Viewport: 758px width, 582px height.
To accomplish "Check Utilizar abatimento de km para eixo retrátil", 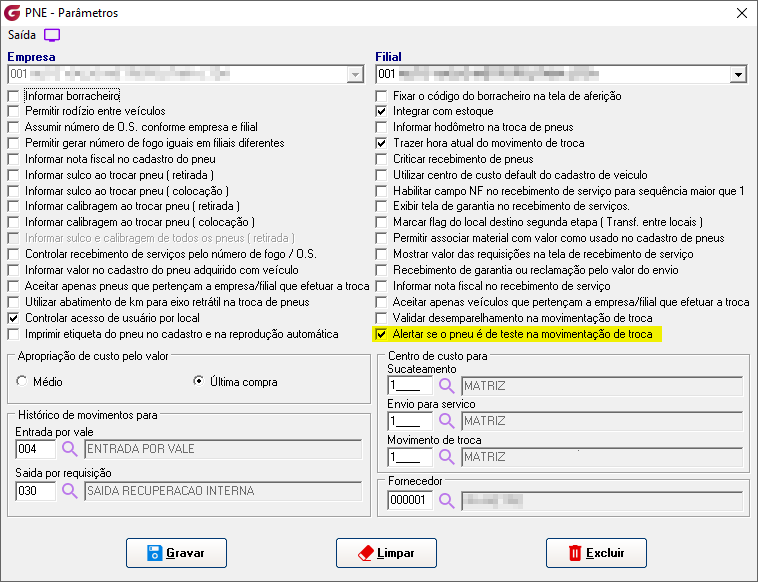I will tap(14, 303).
